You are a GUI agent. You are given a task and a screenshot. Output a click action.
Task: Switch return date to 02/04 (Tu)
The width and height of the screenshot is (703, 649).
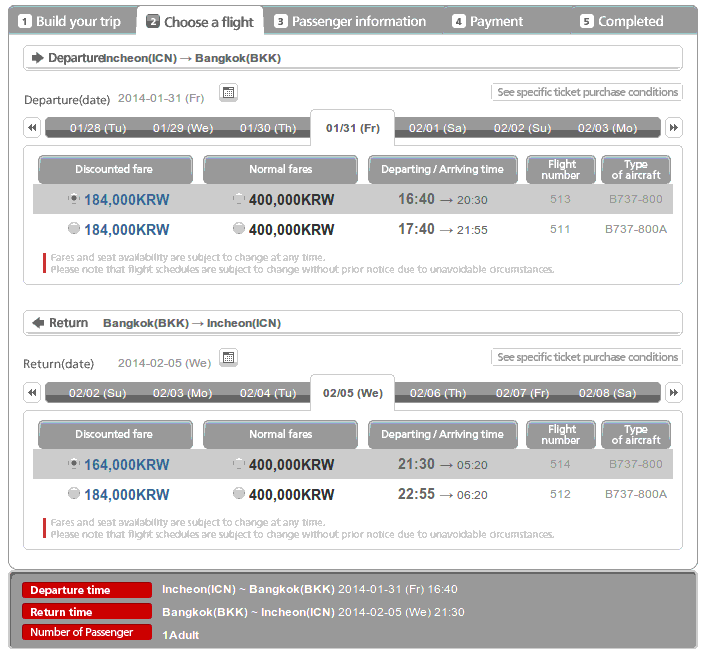click(268, 393)
